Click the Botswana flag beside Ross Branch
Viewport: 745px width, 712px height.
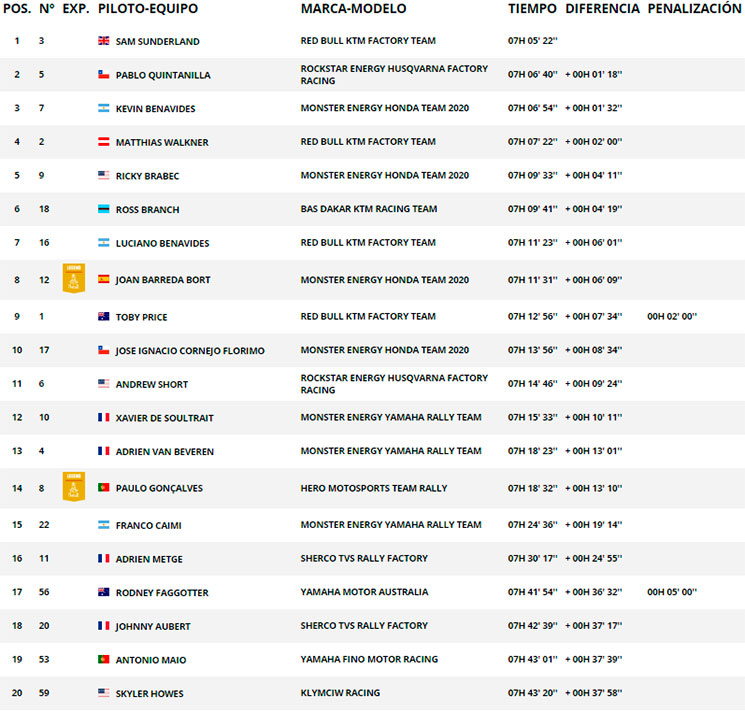pos(104,209)
